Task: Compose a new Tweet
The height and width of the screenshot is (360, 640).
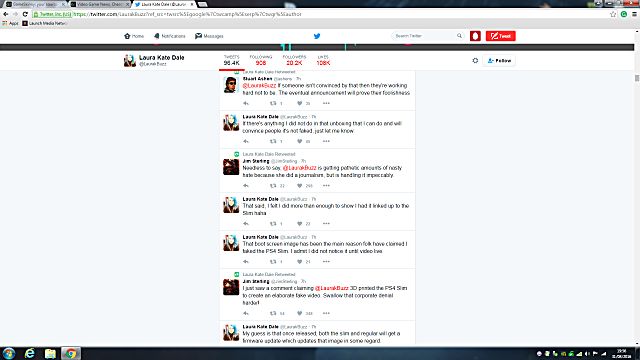Action: 500,36
